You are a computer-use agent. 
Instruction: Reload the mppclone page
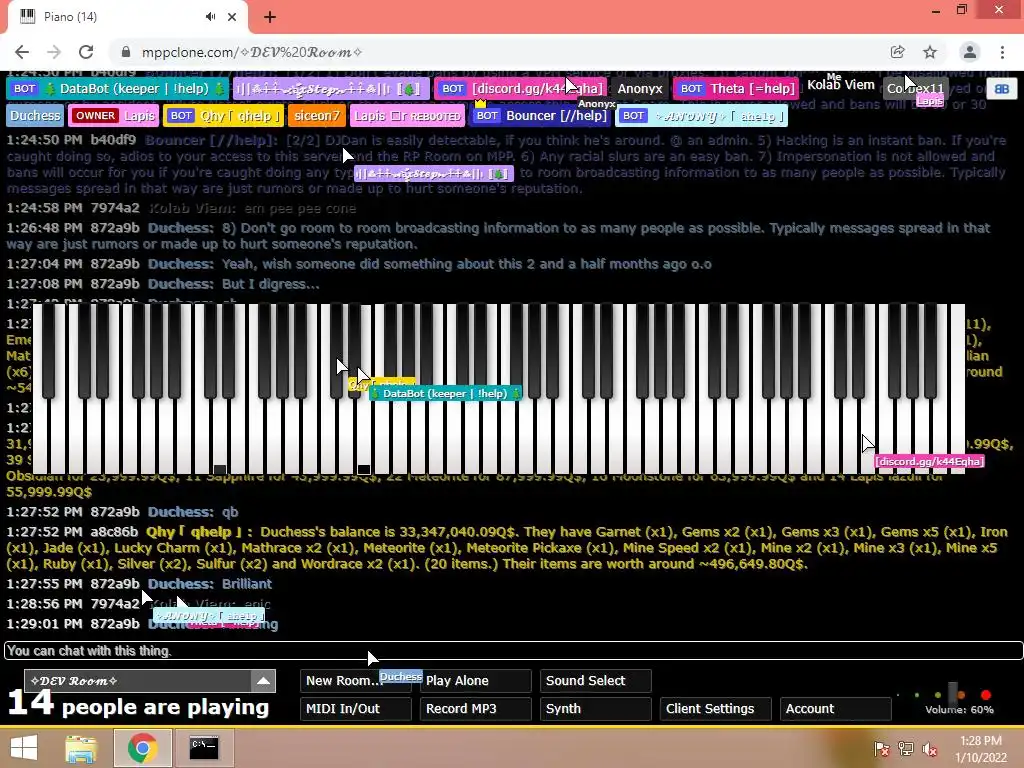86,52
